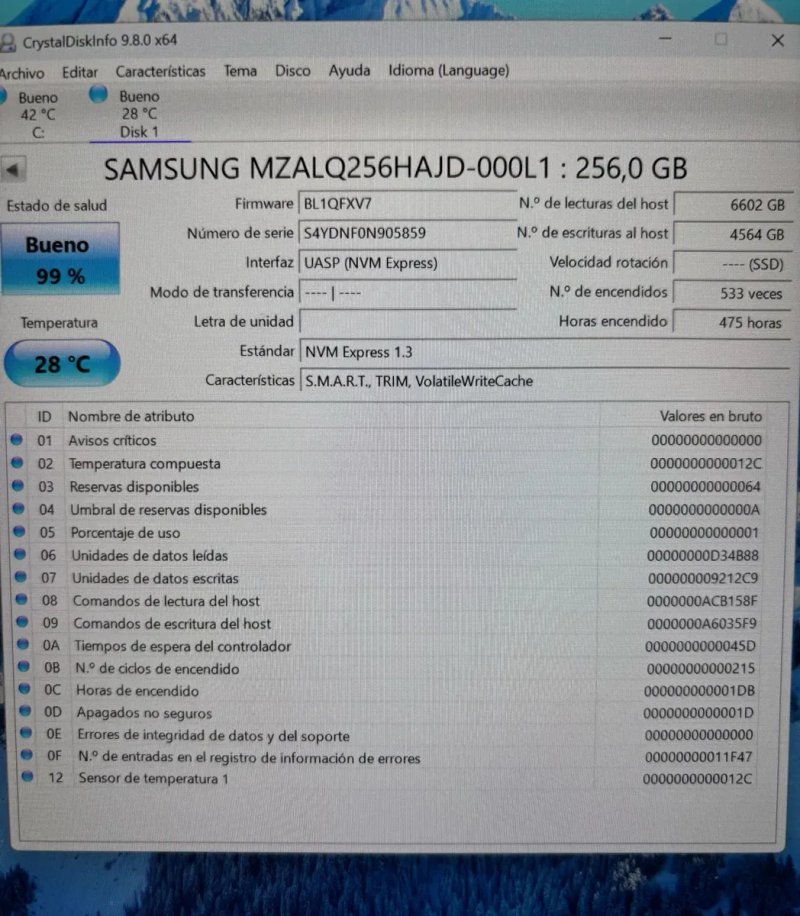Click the Firmware field BL1QFXV7

point(407,204)
